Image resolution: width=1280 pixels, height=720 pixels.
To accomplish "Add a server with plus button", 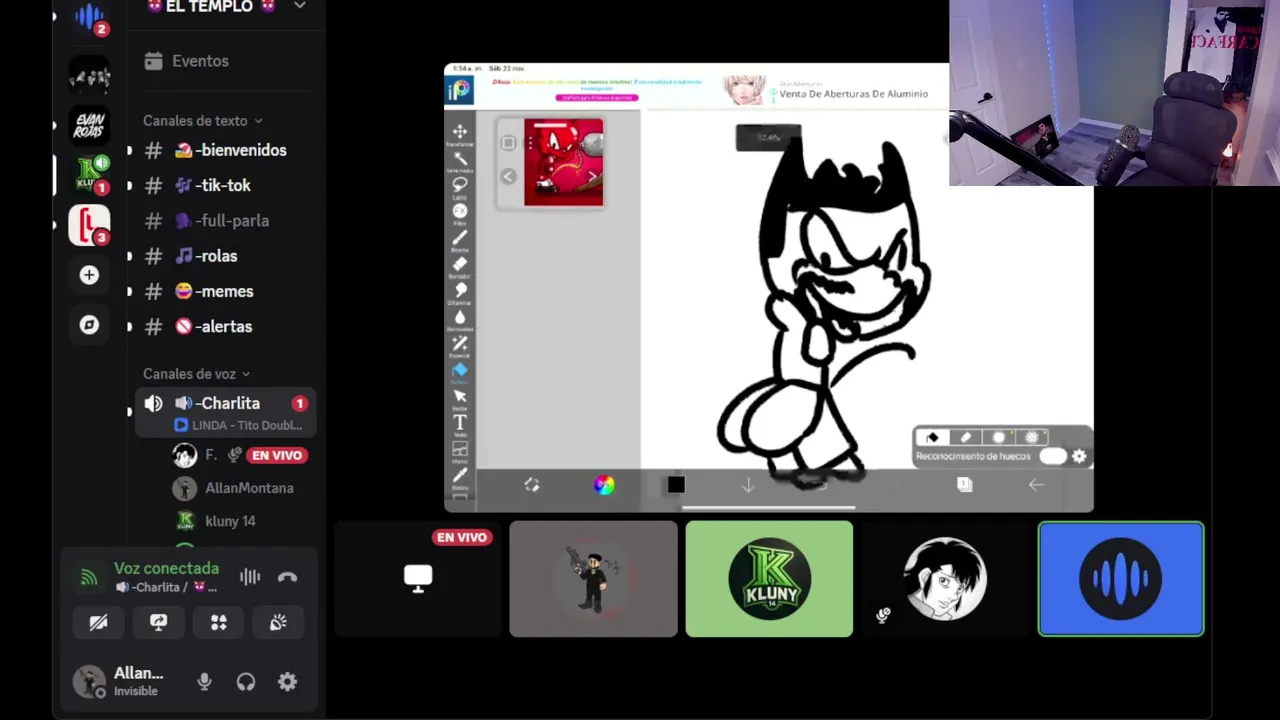I will tap(89, 275).
